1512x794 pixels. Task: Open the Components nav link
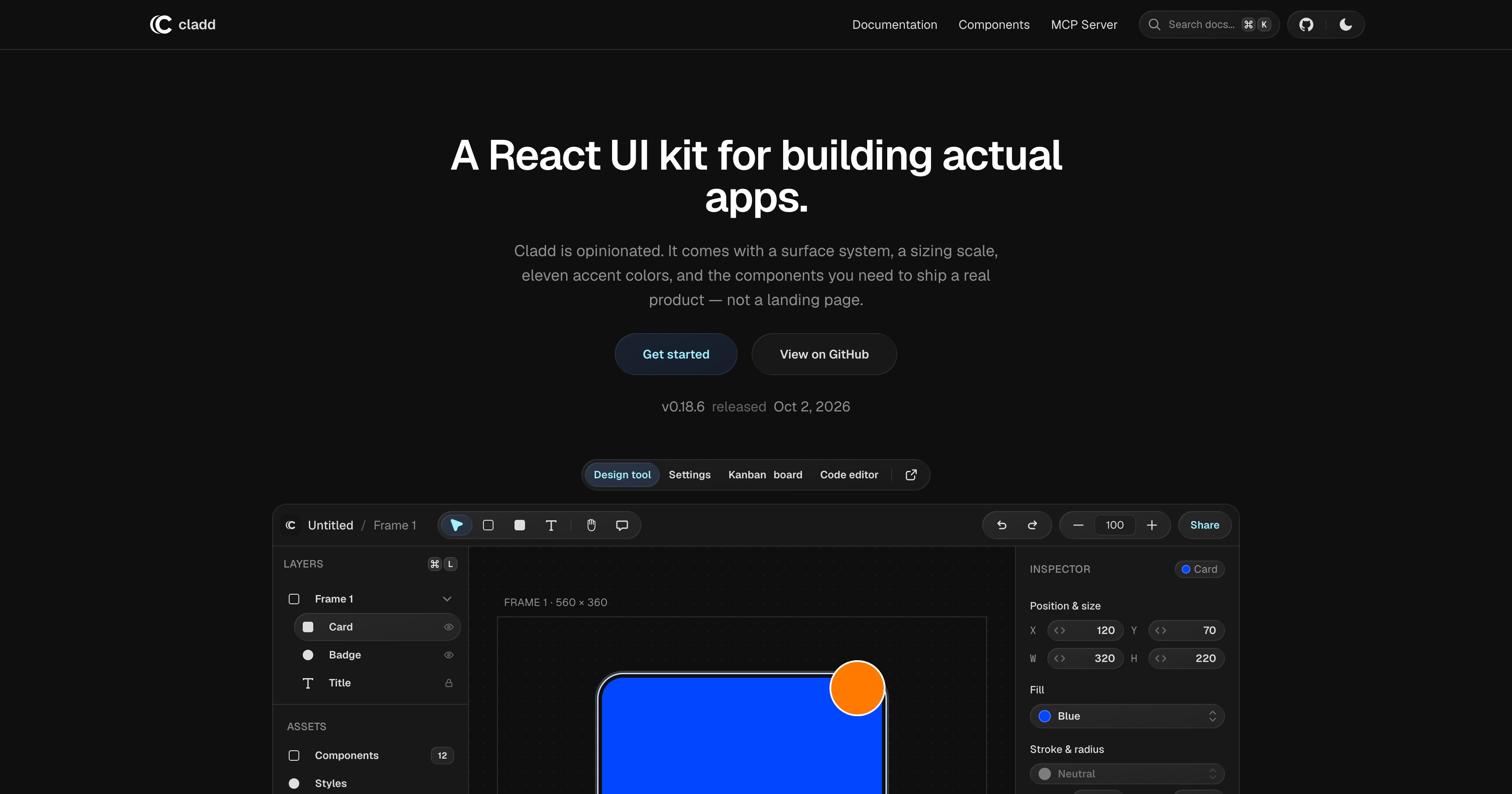994,24
